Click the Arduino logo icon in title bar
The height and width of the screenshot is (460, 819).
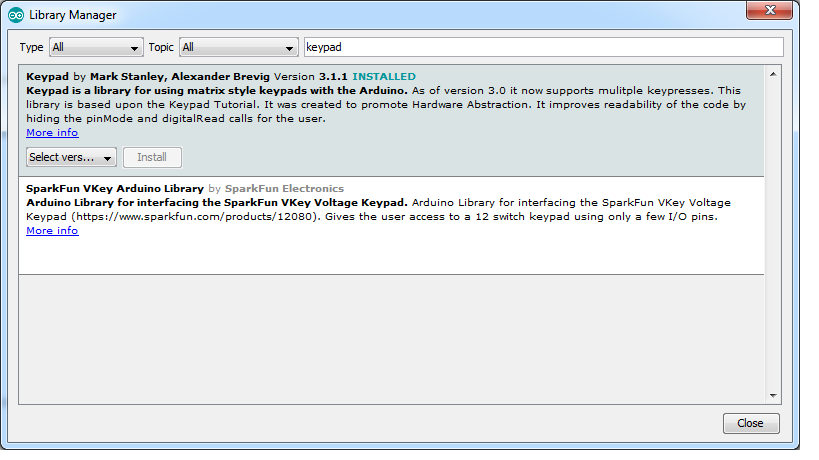point(16,15)
